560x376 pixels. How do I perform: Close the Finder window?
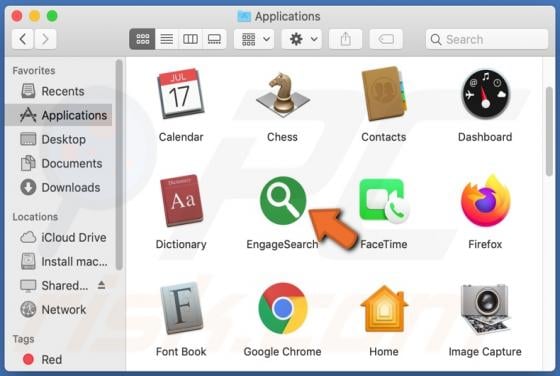pyautogui.click(x=17, y=16)
